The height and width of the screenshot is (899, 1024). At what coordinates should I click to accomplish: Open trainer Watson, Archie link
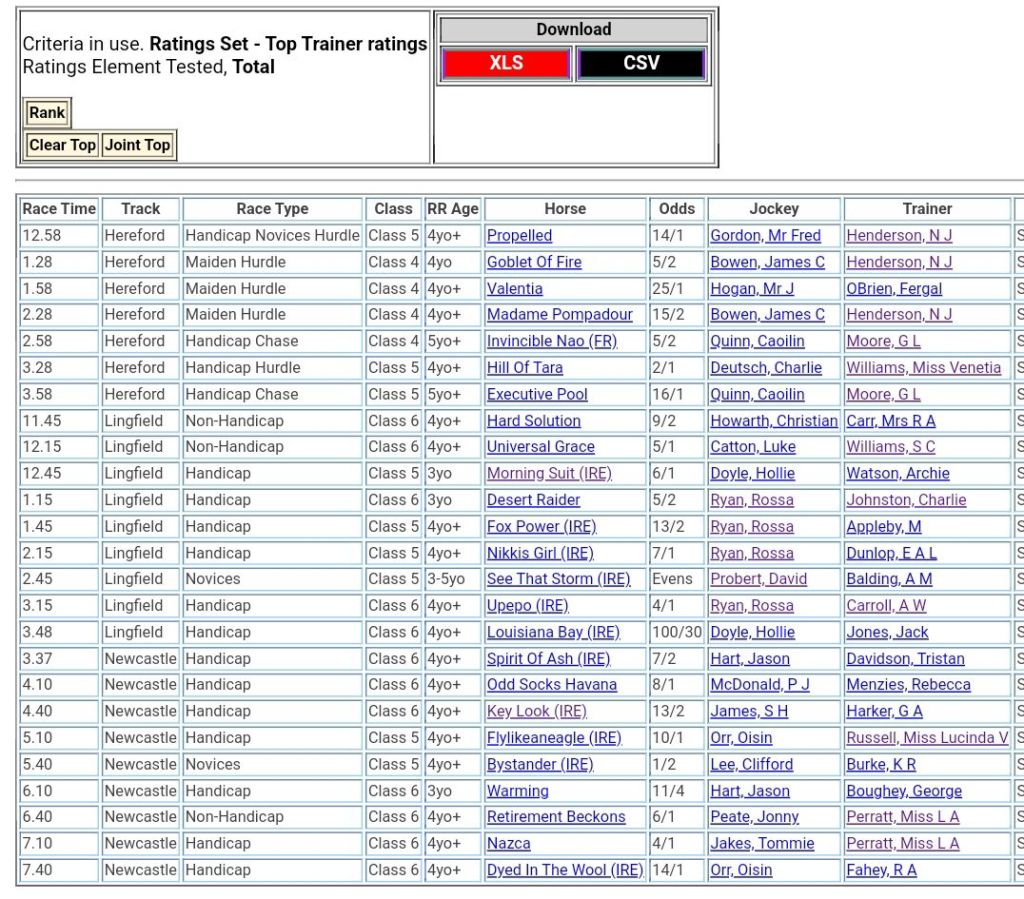(898, 474)
